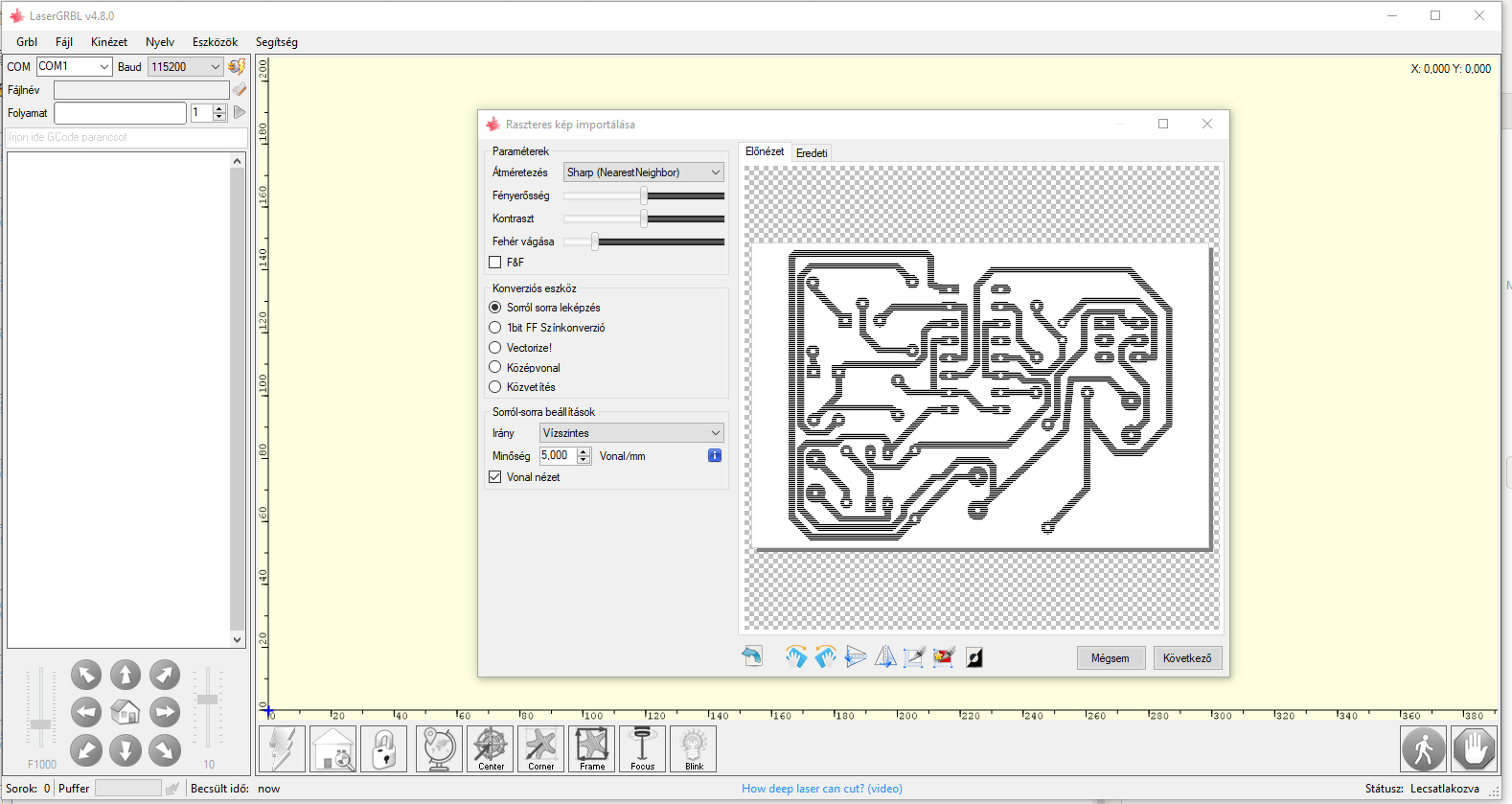Click the auto-trim icon with the star
The image size is (1512, 804).
pyautogui.click(x=944, y=656)
